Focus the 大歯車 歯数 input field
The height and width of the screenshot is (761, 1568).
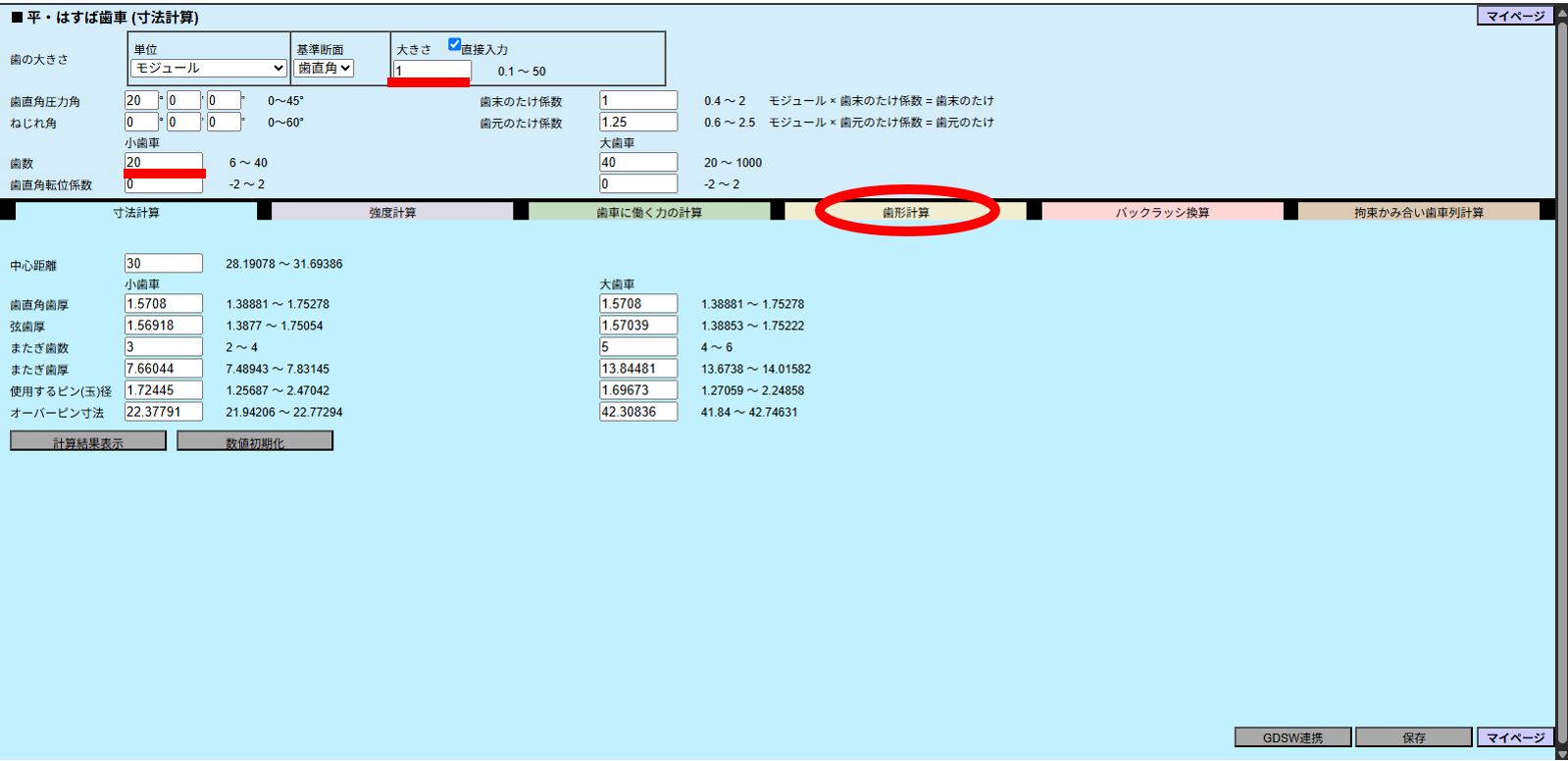click(638, 162)
